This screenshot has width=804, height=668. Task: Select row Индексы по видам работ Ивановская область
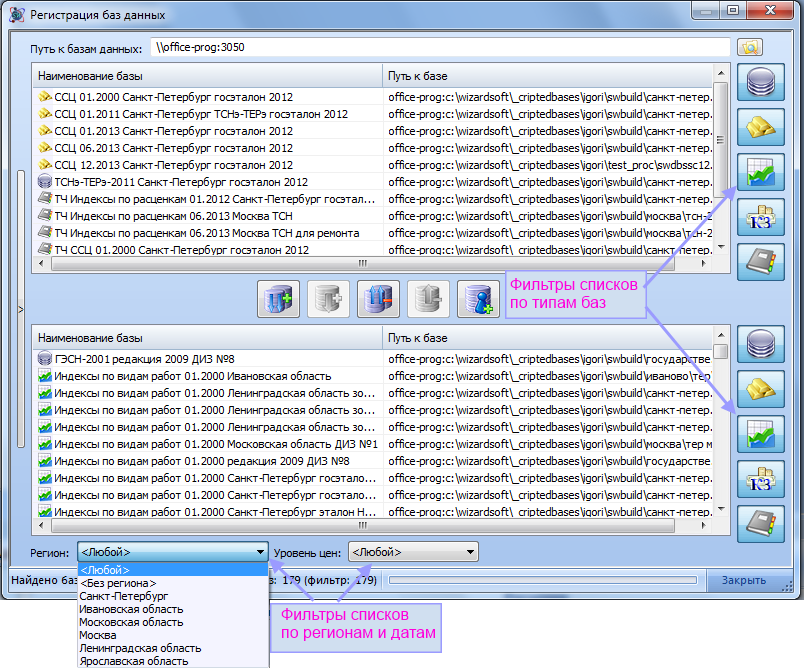click(x=372, y=376)
